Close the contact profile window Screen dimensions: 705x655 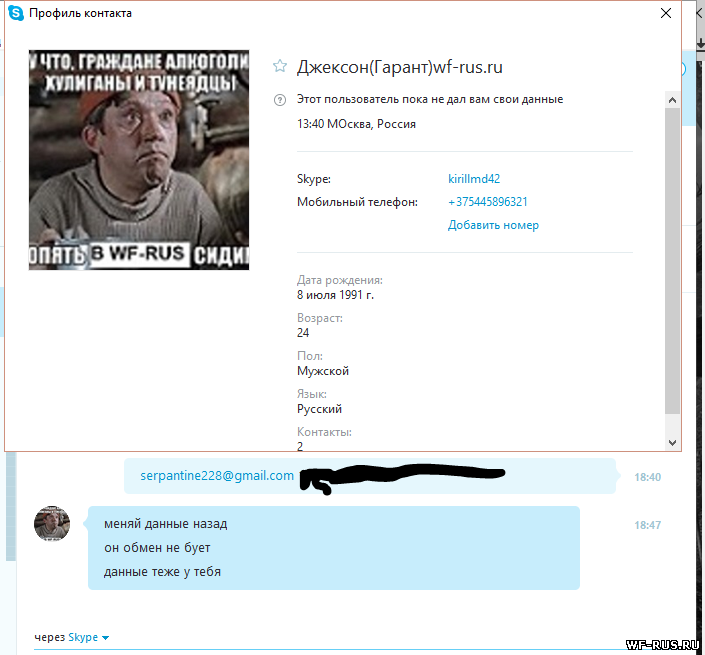click(666, 14)
